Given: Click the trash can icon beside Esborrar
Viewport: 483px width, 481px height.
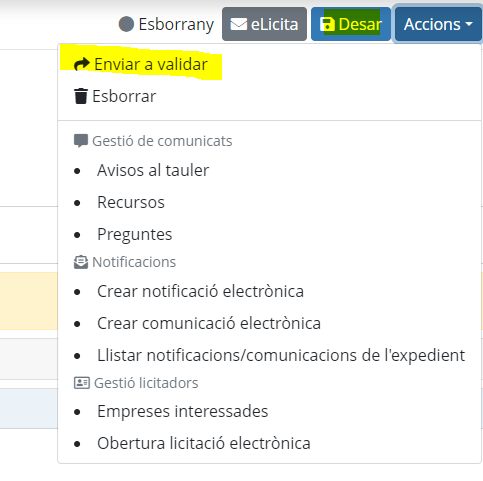Looking at the screenshot, I should click(x=81, y=96).
